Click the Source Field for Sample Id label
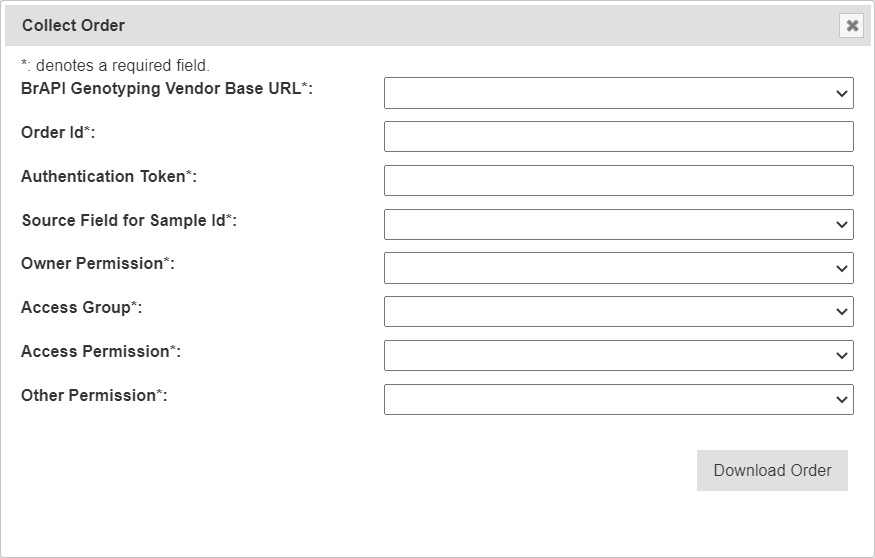 click(x=128, y=221)
